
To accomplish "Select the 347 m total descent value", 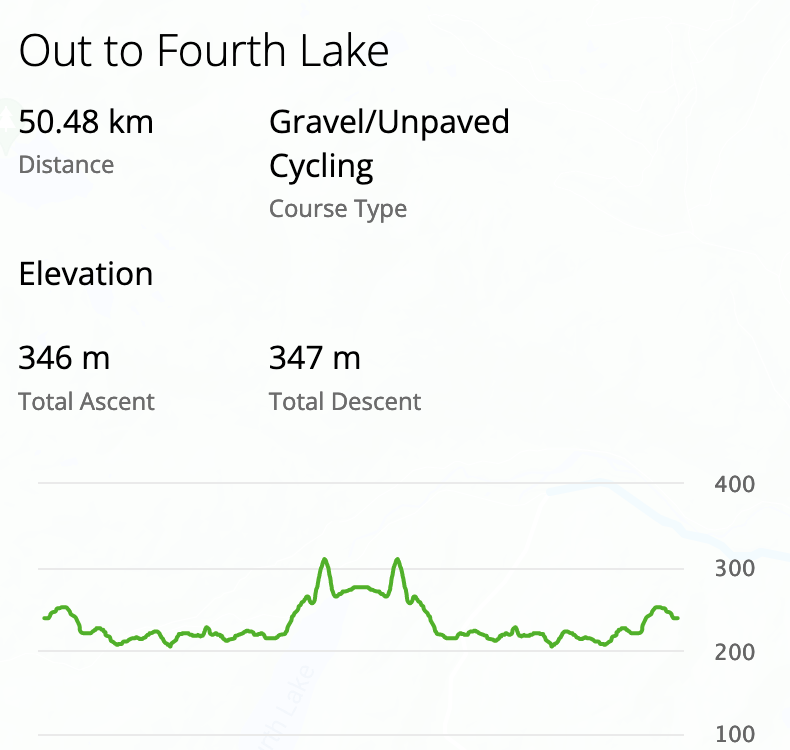I will (x=315, y=357).
